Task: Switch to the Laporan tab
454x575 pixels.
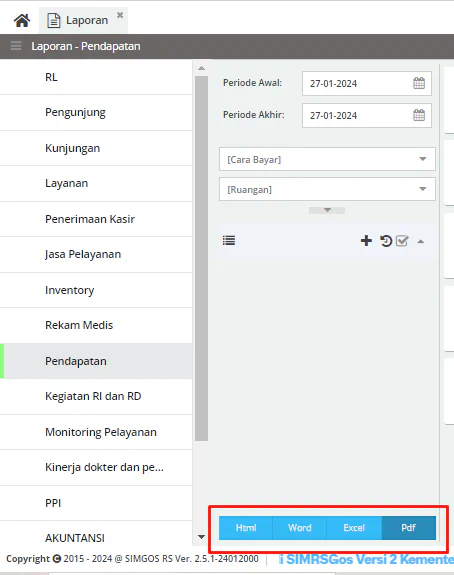Action: click(x=83, y=20)
